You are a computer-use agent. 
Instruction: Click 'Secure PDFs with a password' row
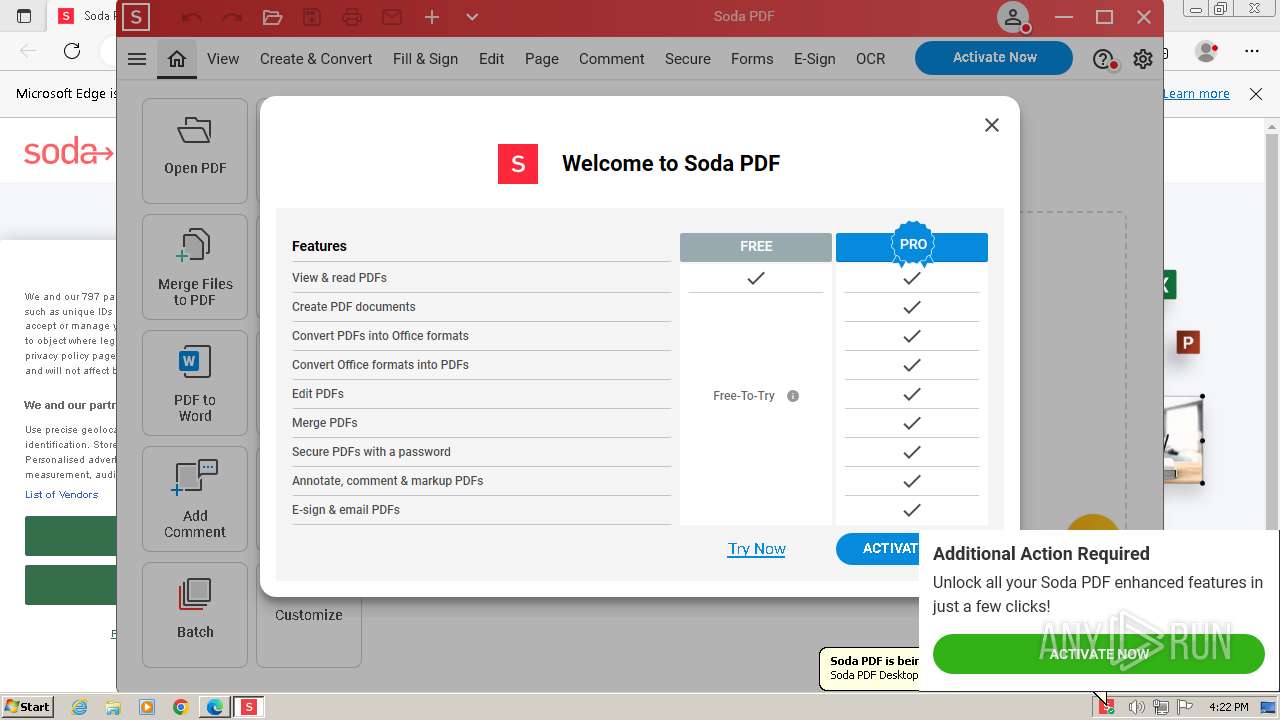tap(481, 452)
